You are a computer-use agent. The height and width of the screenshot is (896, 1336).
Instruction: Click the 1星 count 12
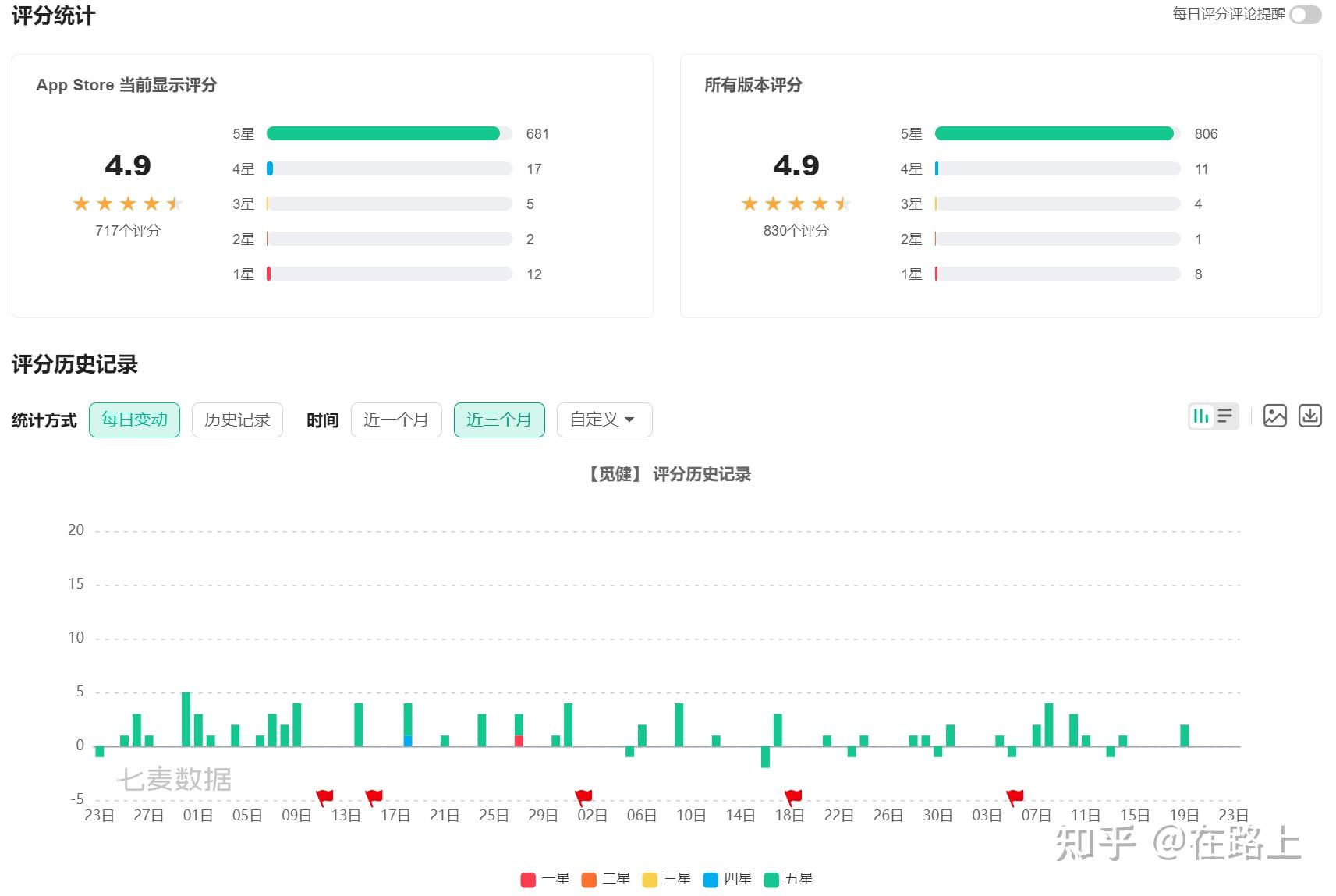[534, 274]
